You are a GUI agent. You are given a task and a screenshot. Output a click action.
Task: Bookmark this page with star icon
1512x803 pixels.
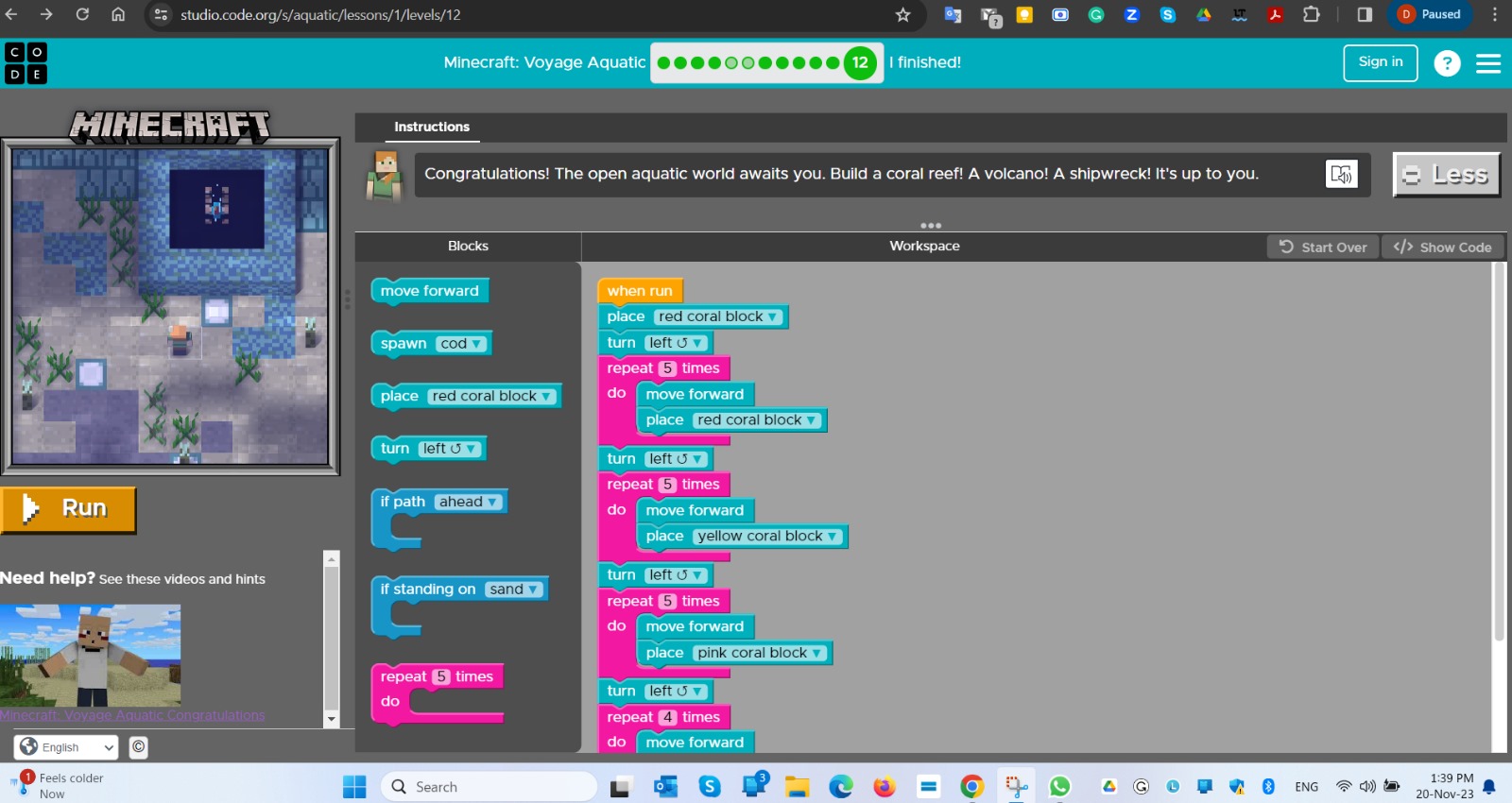coord(902,15)
